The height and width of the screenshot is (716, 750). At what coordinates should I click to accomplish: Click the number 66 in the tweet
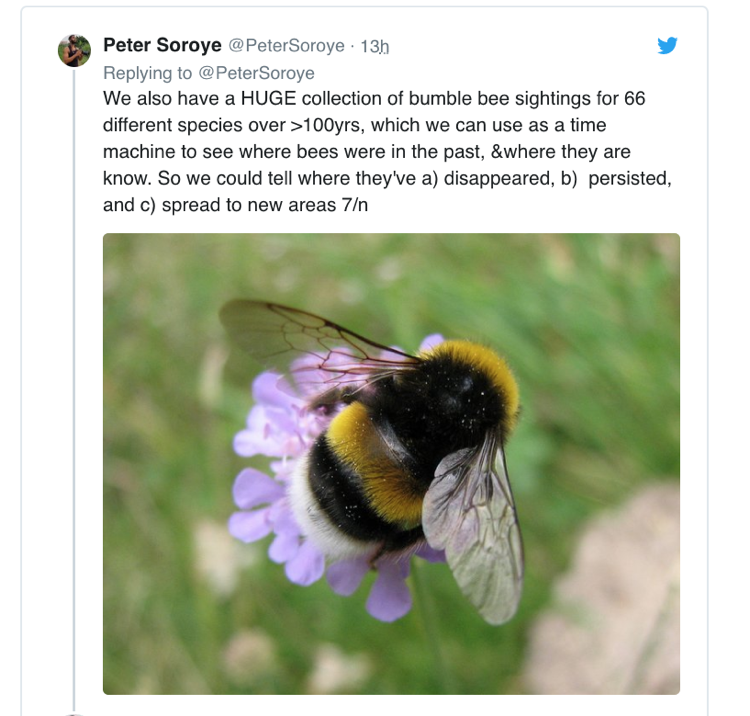coord(634,100)
